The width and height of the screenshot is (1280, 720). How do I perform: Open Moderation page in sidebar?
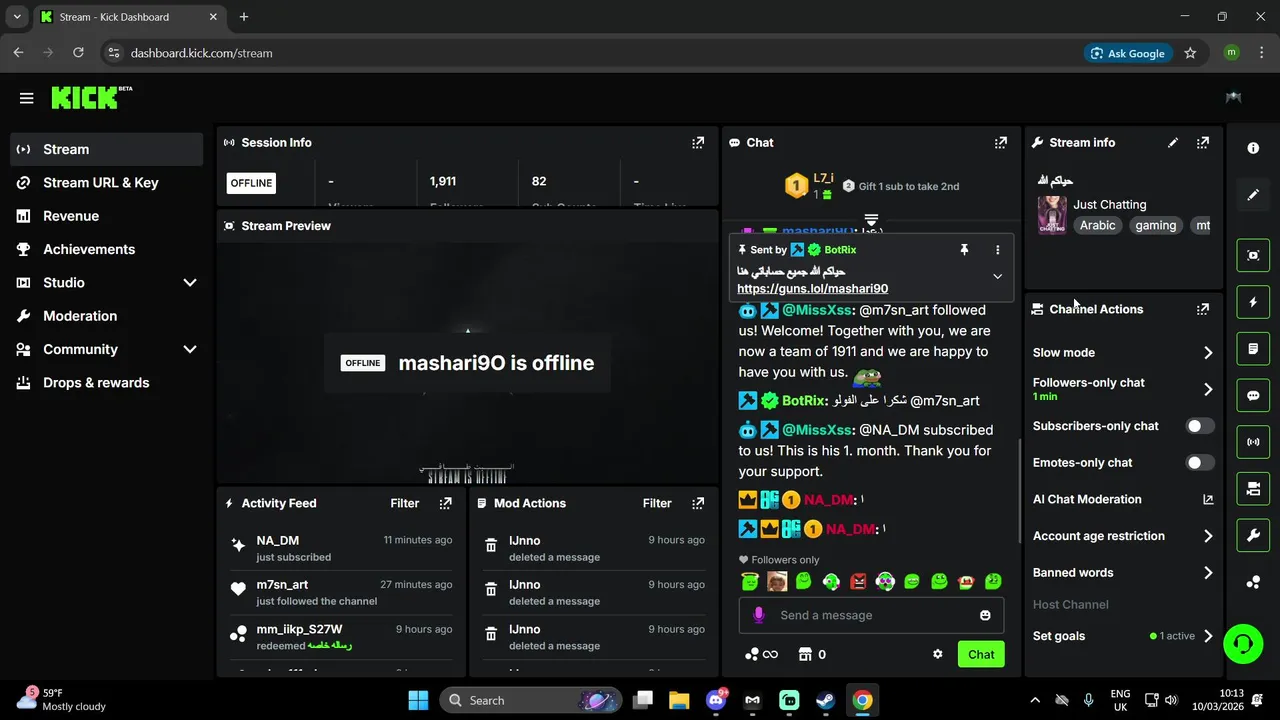[106, 316]
